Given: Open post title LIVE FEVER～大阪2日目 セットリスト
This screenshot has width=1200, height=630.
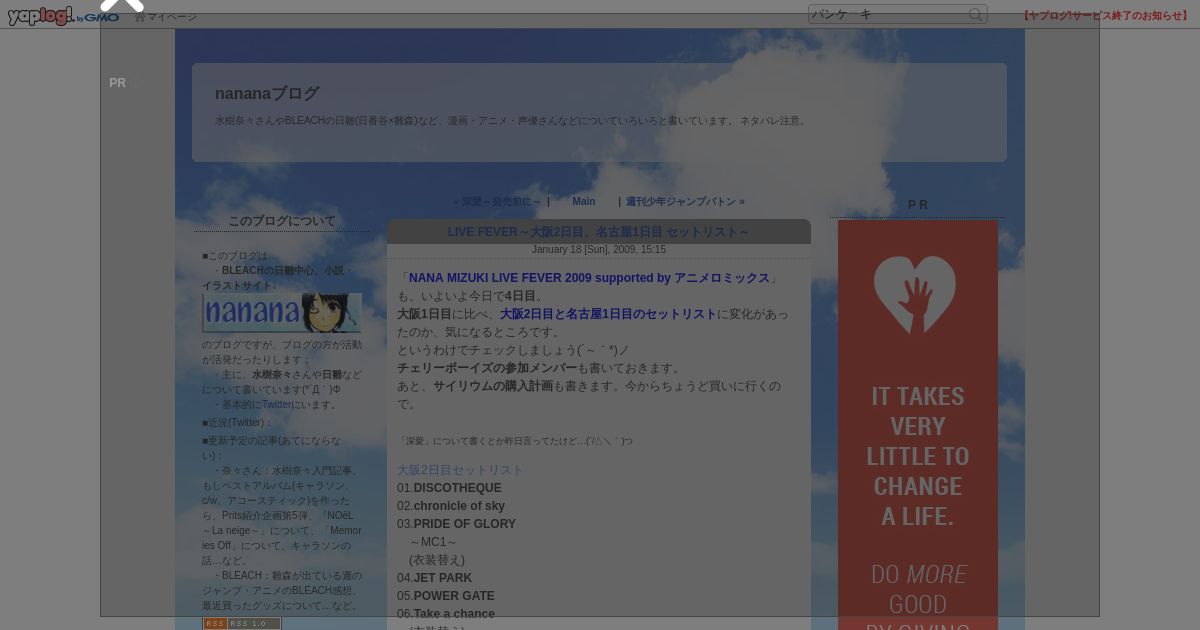Looking at the screenshot, I should [x=598, y=232].
